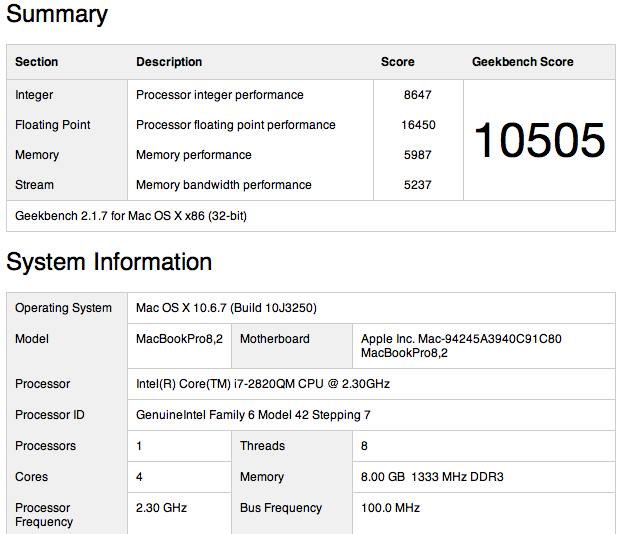Screen dimensions: 620x534
Task: Click the 'Description' column header
Action: tap(169, 62)
